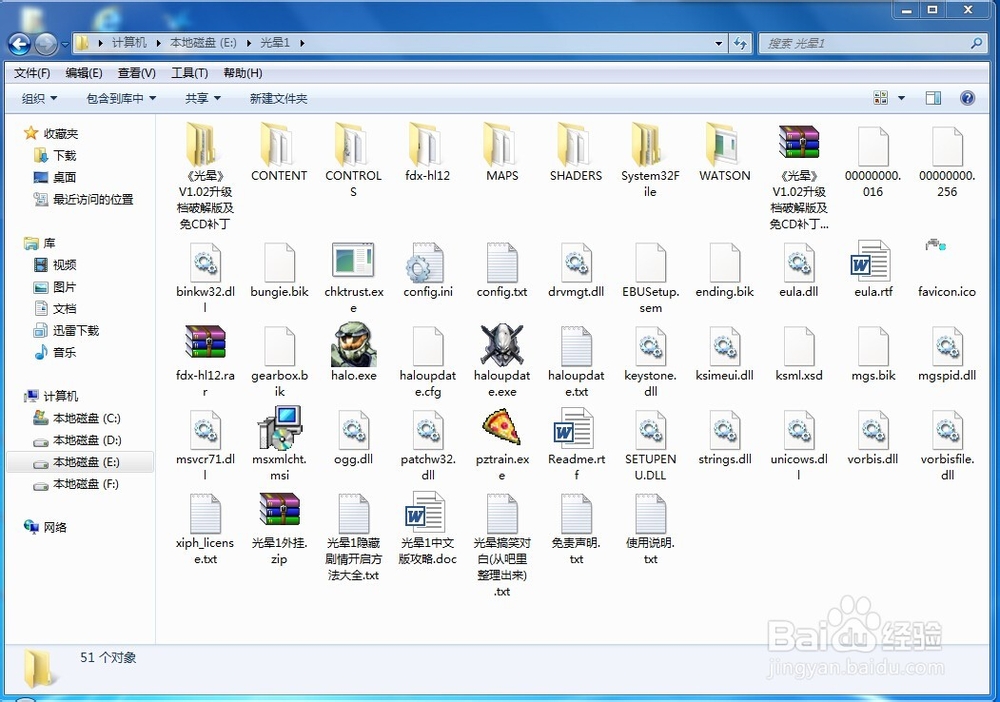The height and width of the screenshot is (702, 1000).
Task: Open 下载 in the favorites sidebar
Action: point(64,156)
